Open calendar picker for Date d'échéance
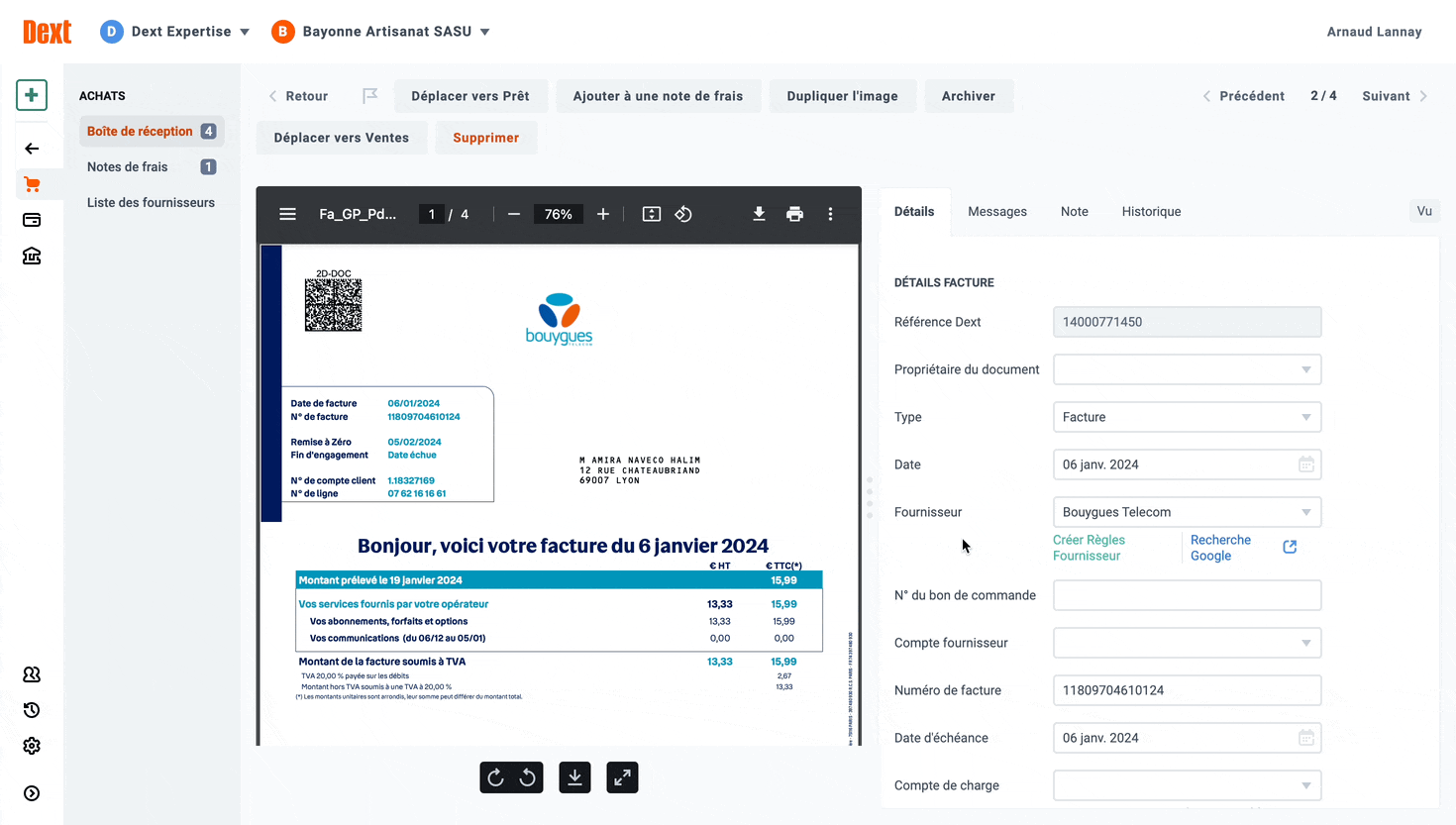Viewport: 1456px width, 825px height. (x=1306, y=738)
